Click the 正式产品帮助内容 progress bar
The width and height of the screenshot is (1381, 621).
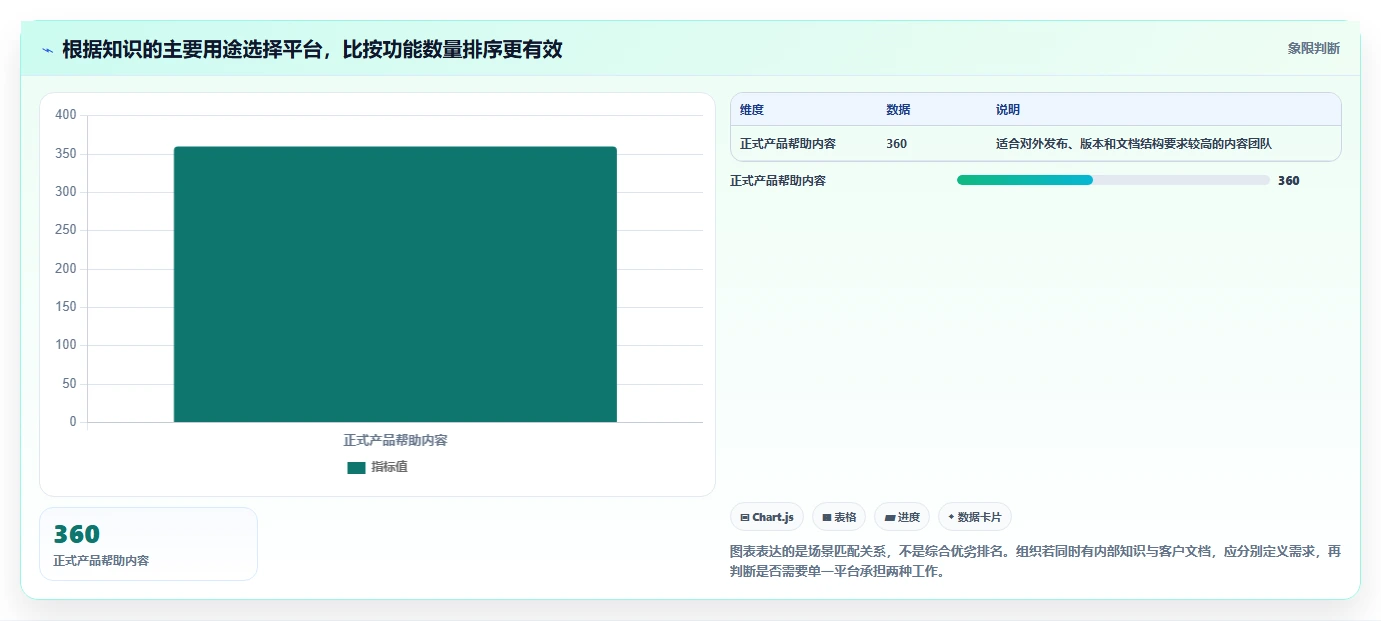1113,180
